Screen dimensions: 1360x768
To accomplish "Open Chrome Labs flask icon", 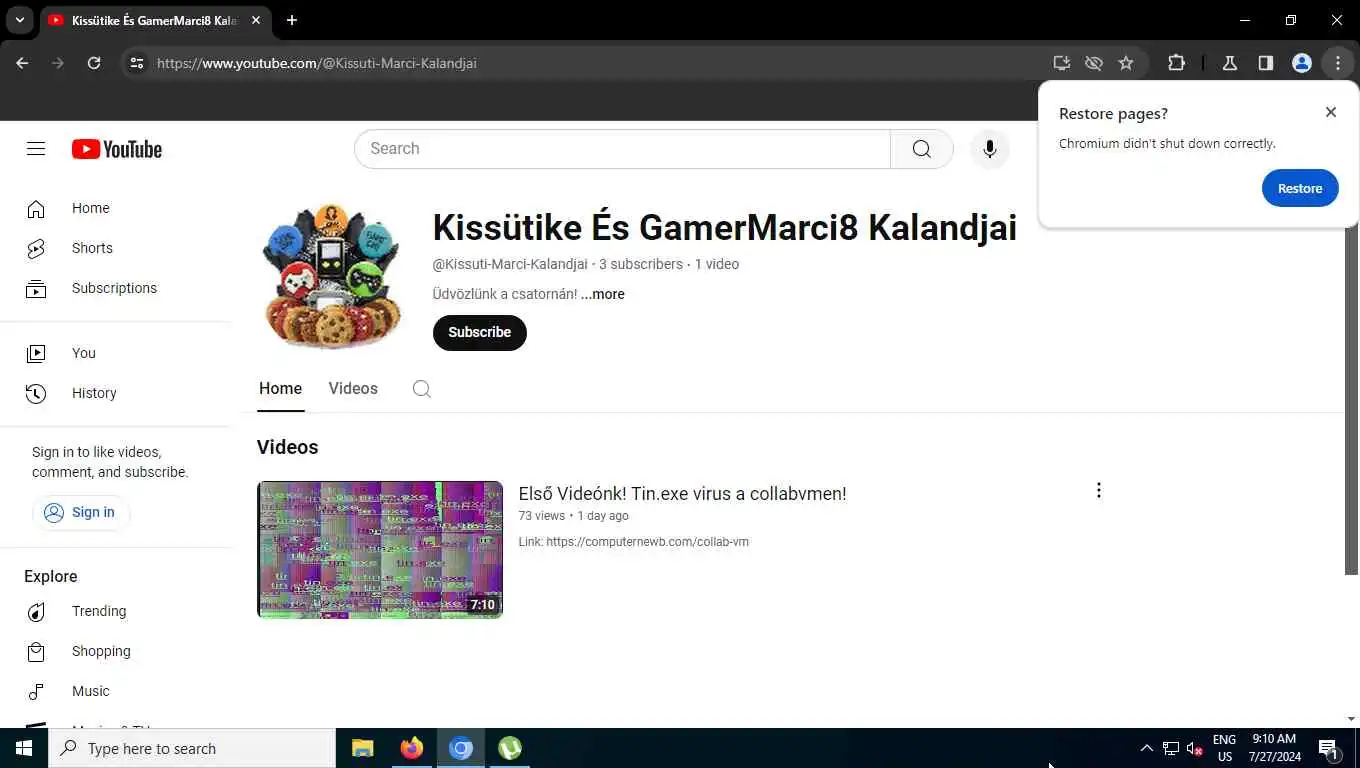I will coord(1230,63).
